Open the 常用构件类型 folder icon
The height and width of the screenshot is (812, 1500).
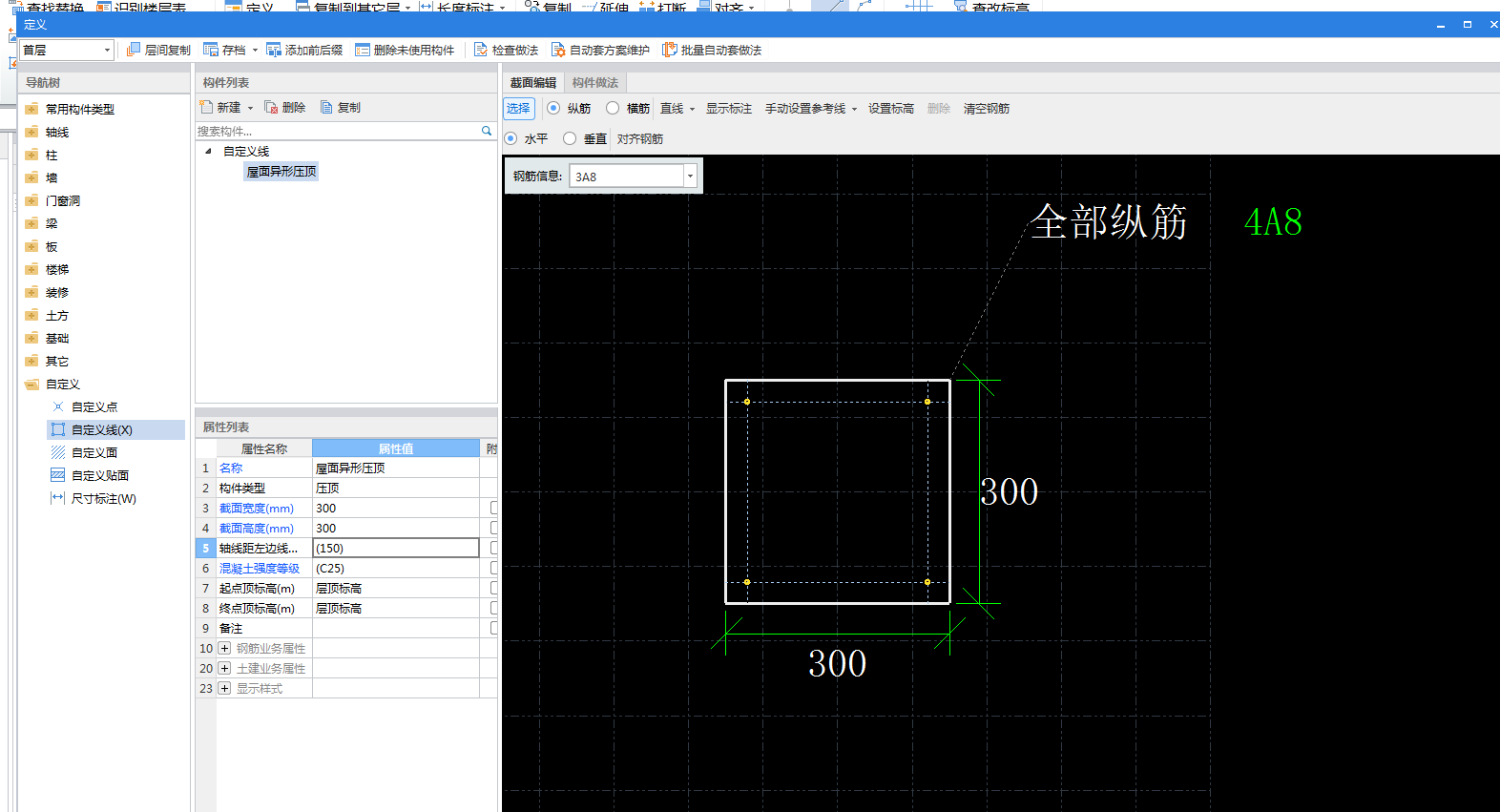coord(31,109)
